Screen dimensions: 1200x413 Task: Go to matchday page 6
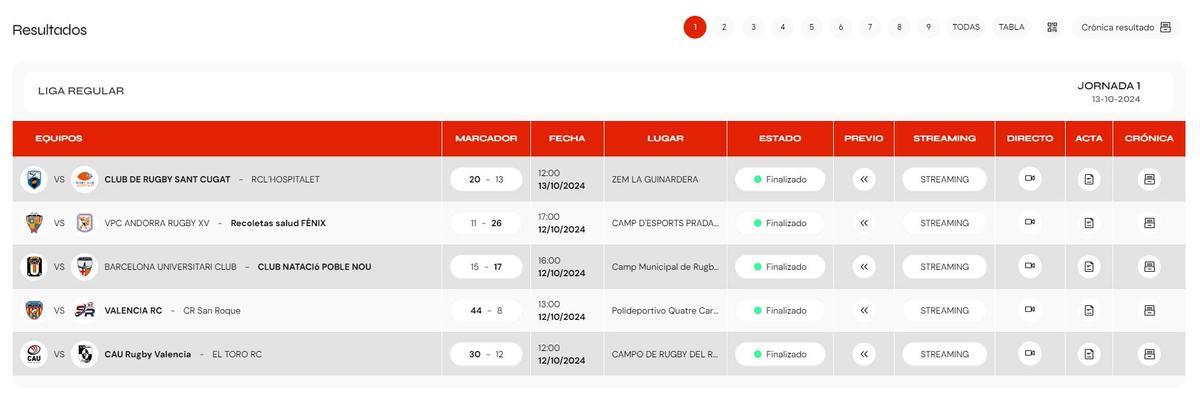click(x=841, y=27)
